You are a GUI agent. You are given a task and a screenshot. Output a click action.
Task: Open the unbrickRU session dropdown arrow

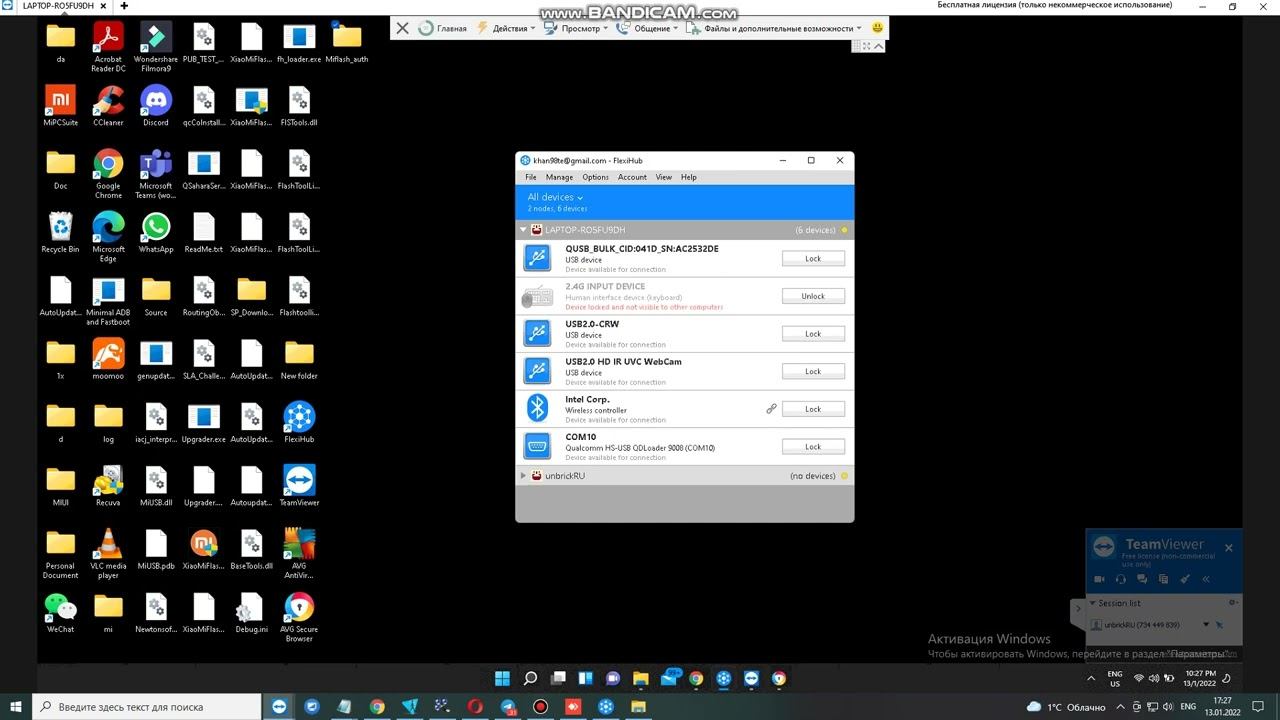pyautogui.click(x=1206, y=625)
